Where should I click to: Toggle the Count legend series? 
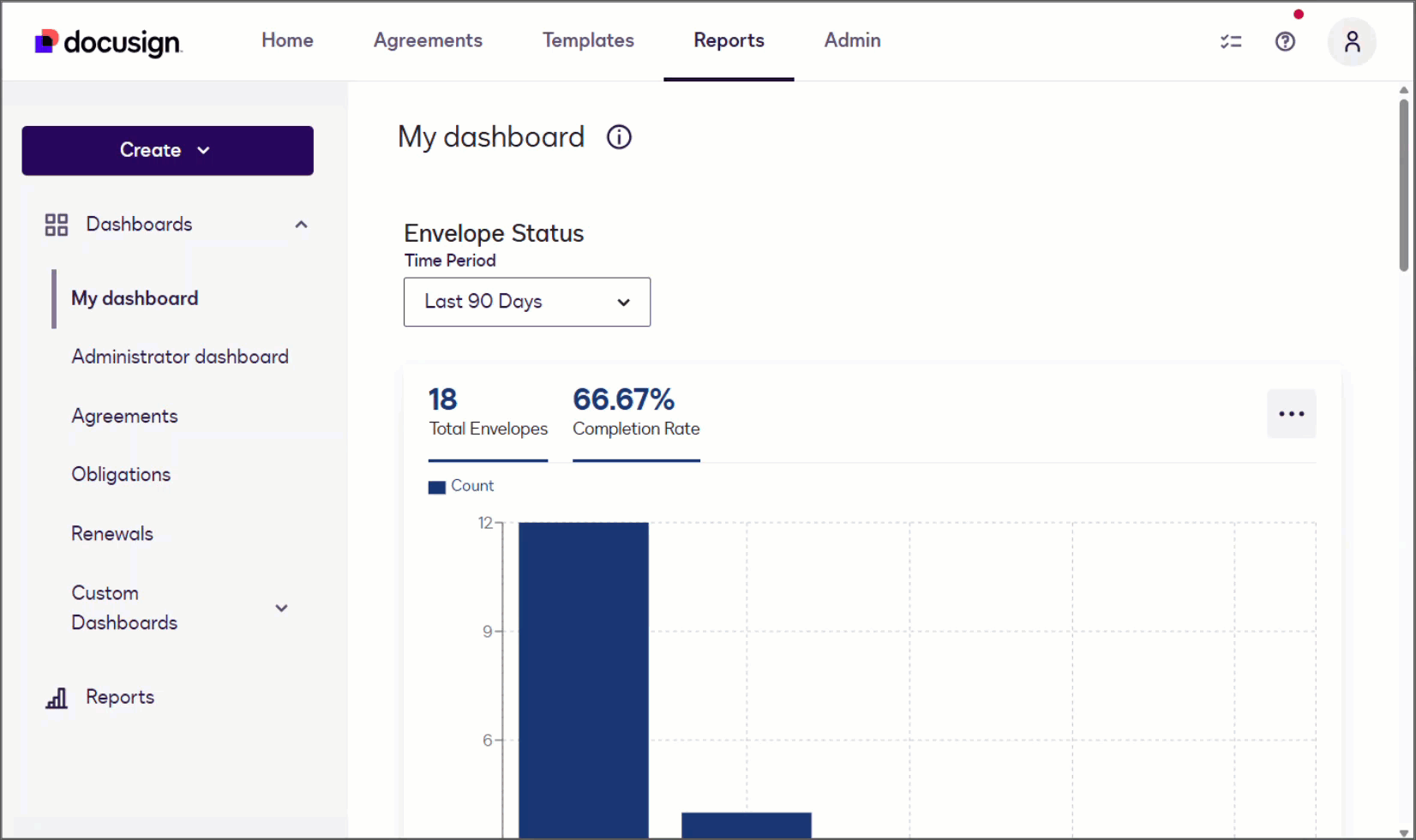pos(462,486)
